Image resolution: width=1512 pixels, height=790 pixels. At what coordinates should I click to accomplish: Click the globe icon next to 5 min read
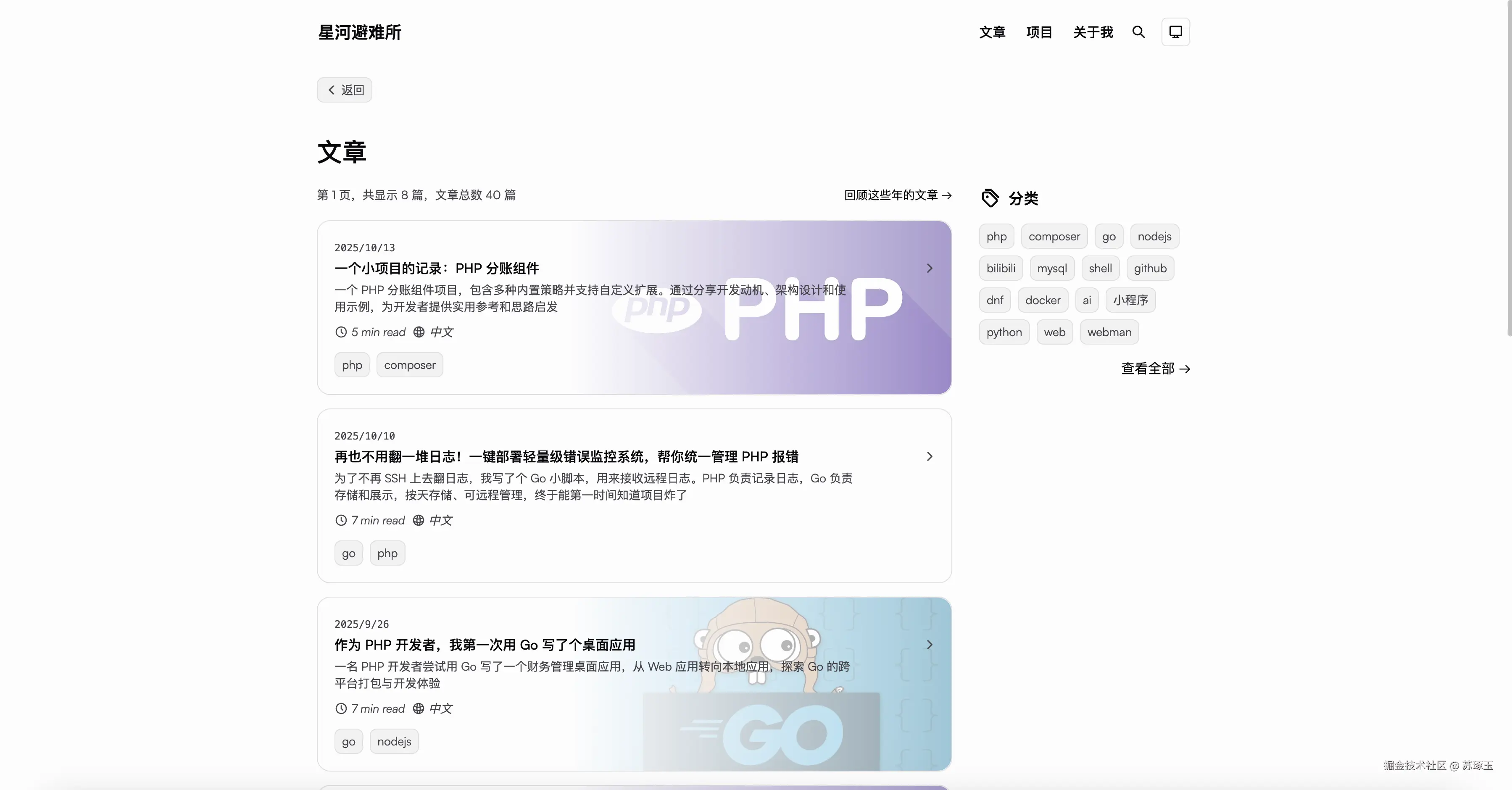point(419,332)
